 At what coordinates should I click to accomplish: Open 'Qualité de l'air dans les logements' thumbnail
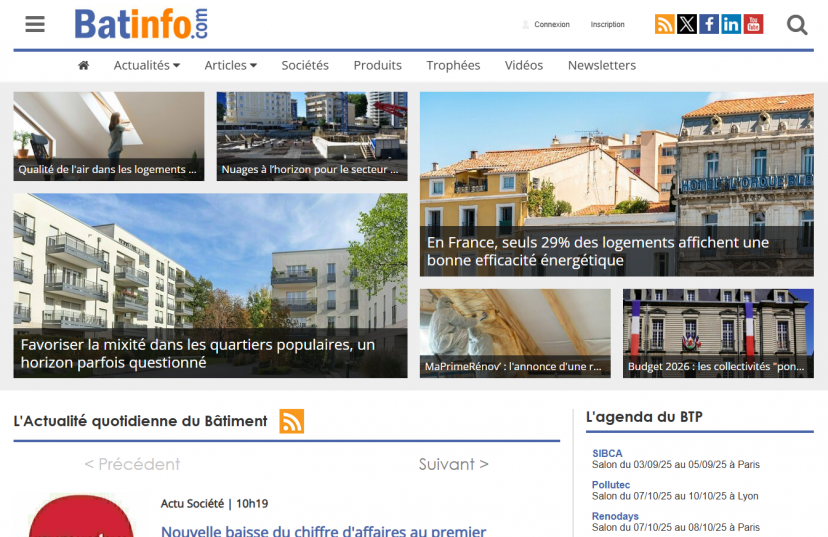click(x=109, y=136)
